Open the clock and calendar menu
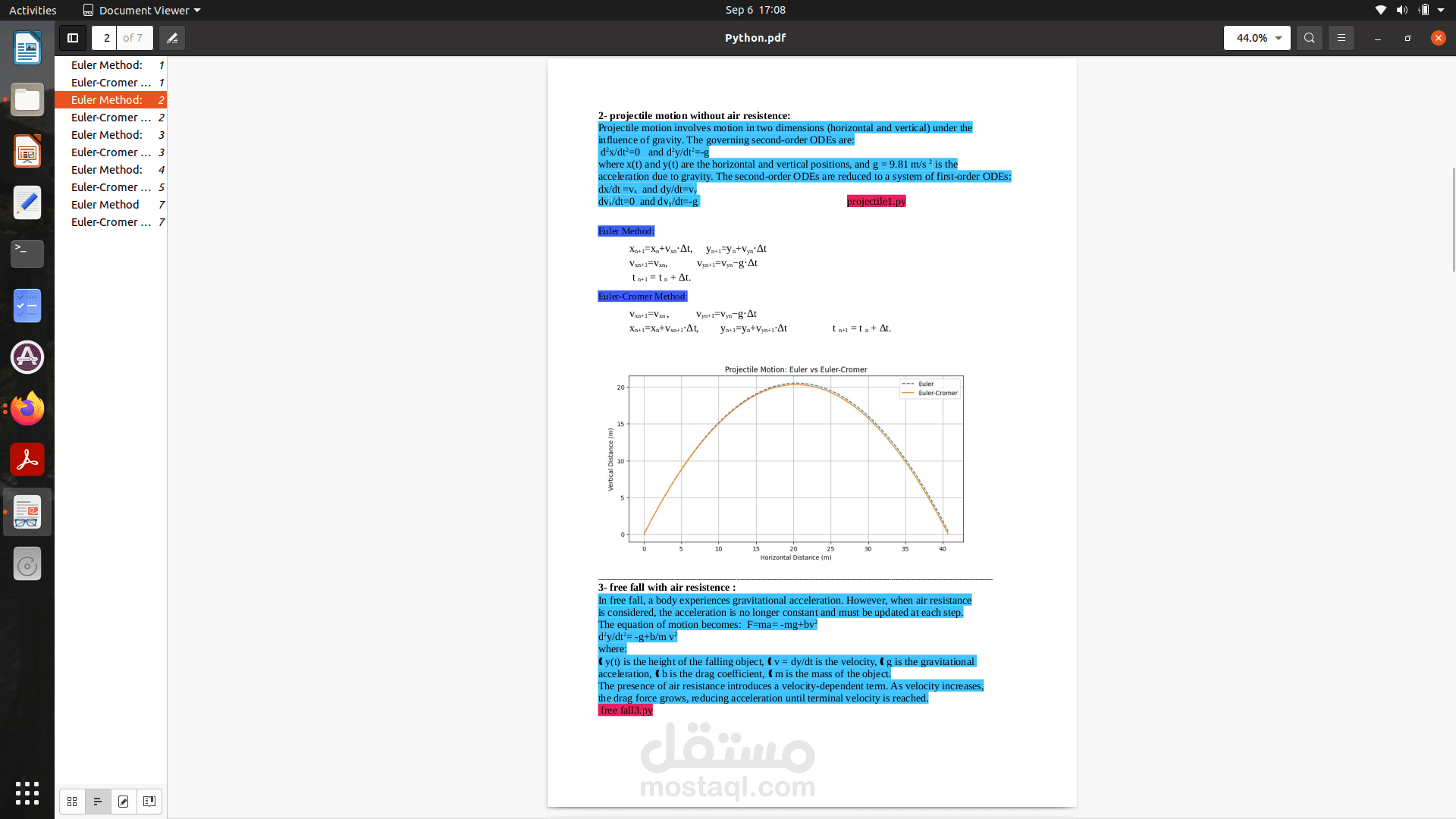The height and width of the screenshot is (819, 1456). coord(755,10)
